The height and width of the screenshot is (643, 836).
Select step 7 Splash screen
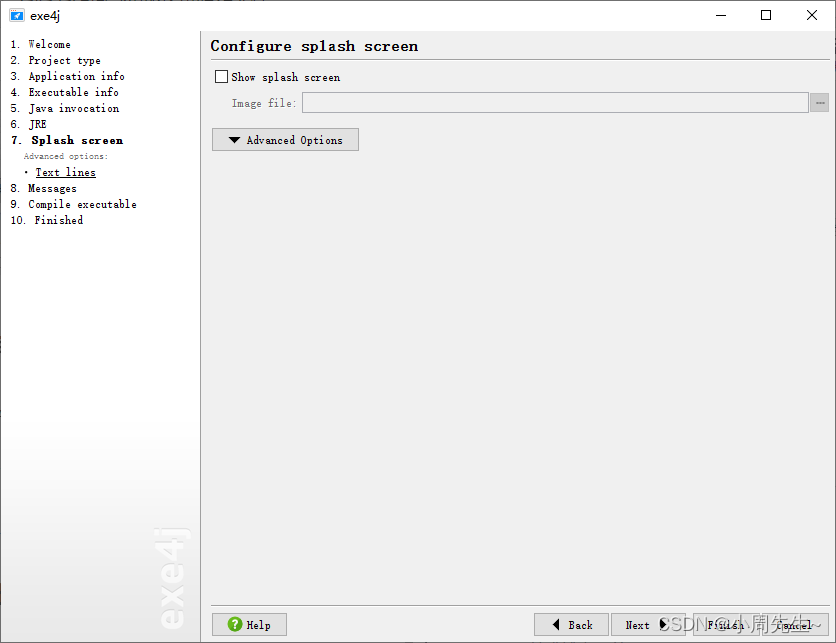click(67, 140)
